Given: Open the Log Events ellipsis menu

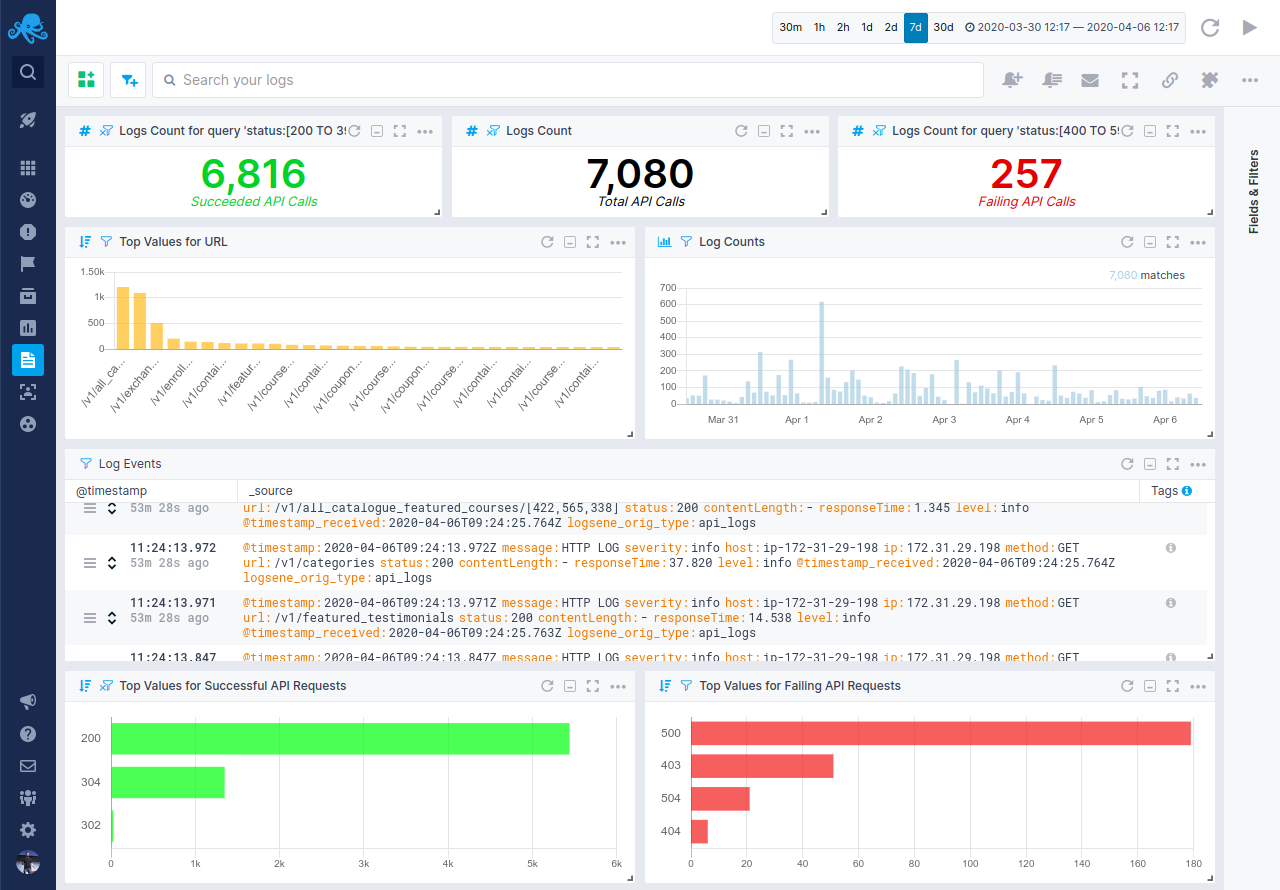Looking at the screenshot, I should 1197,463.
